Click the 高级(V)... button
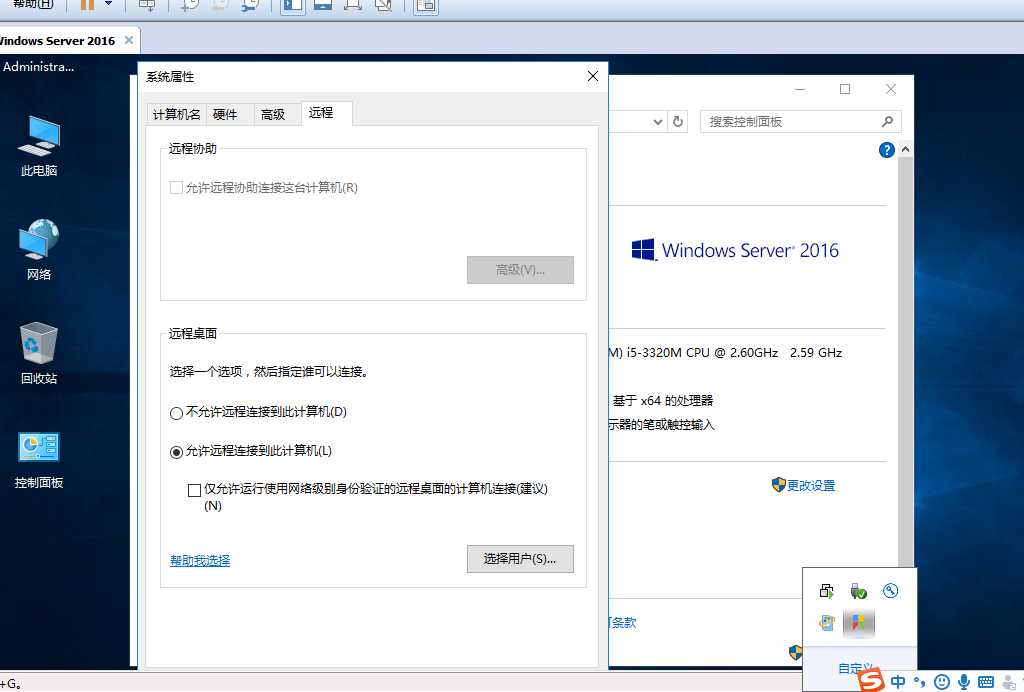 [x=520, y=270]
